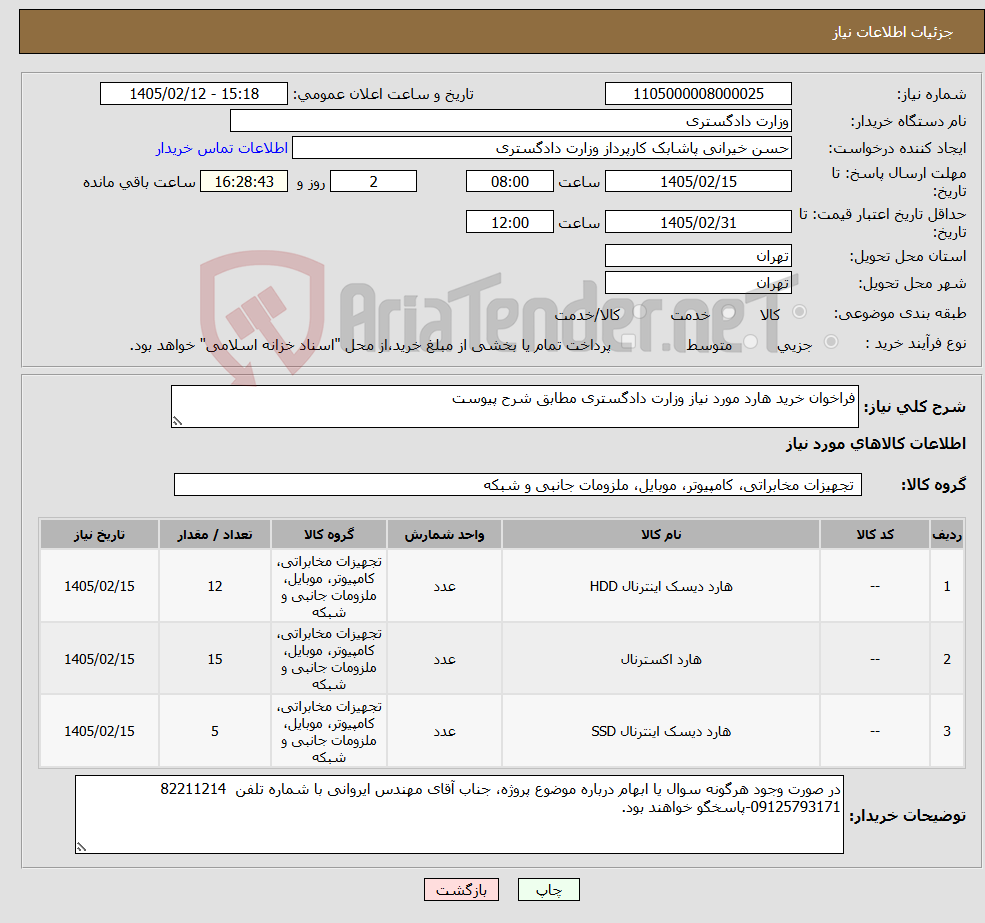
Task: Click the item name هارد دیسک اینترنال HDD
Action: (661, 586)
